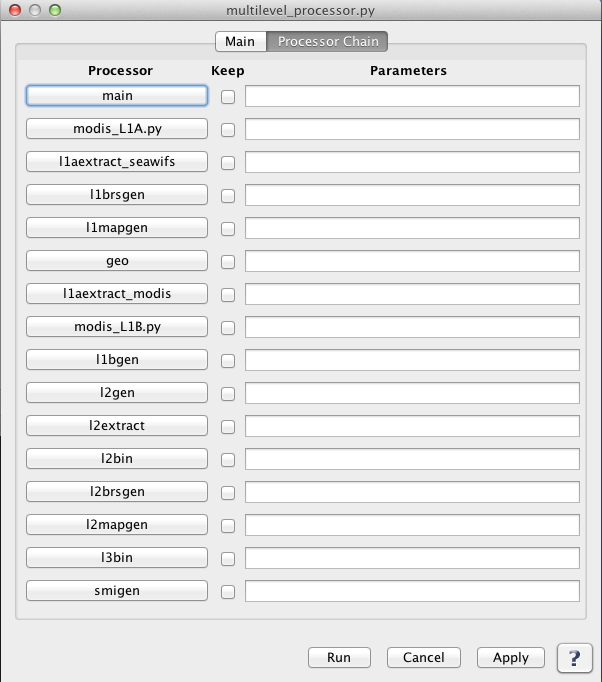This screenshot has width=602, height=682.
Task: Toggle Keep checkbox for l1aextract_modis
Action: [x=228, y=295]
